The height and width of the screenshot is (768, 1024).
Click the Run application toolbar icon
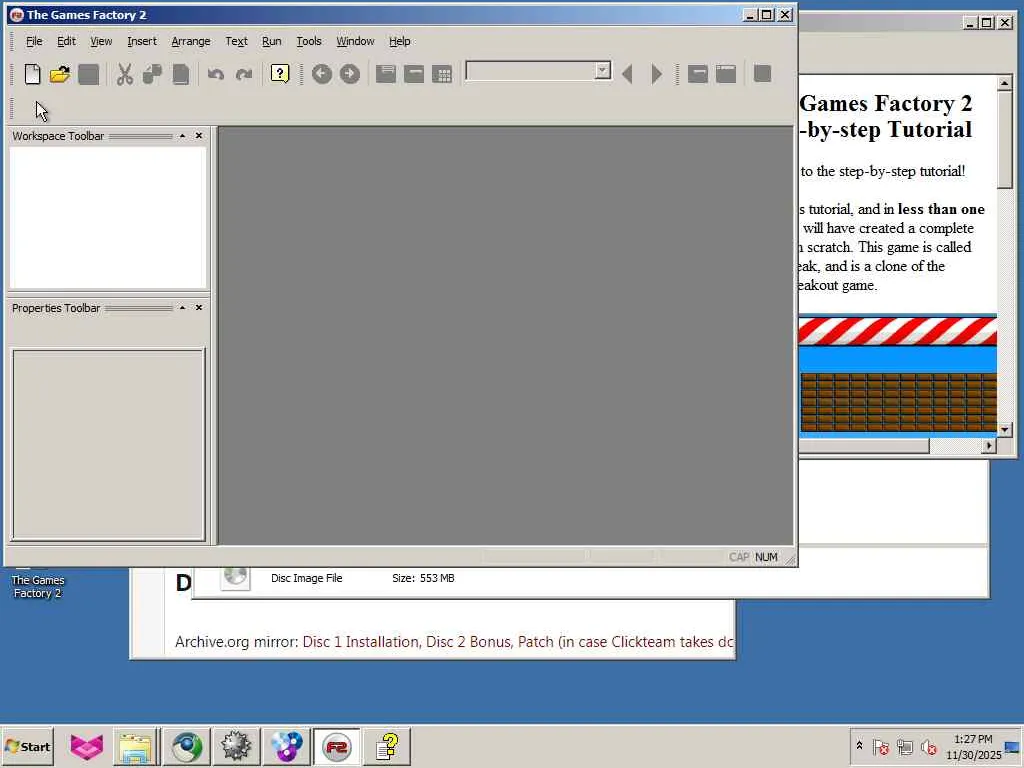tap(726, 74)
